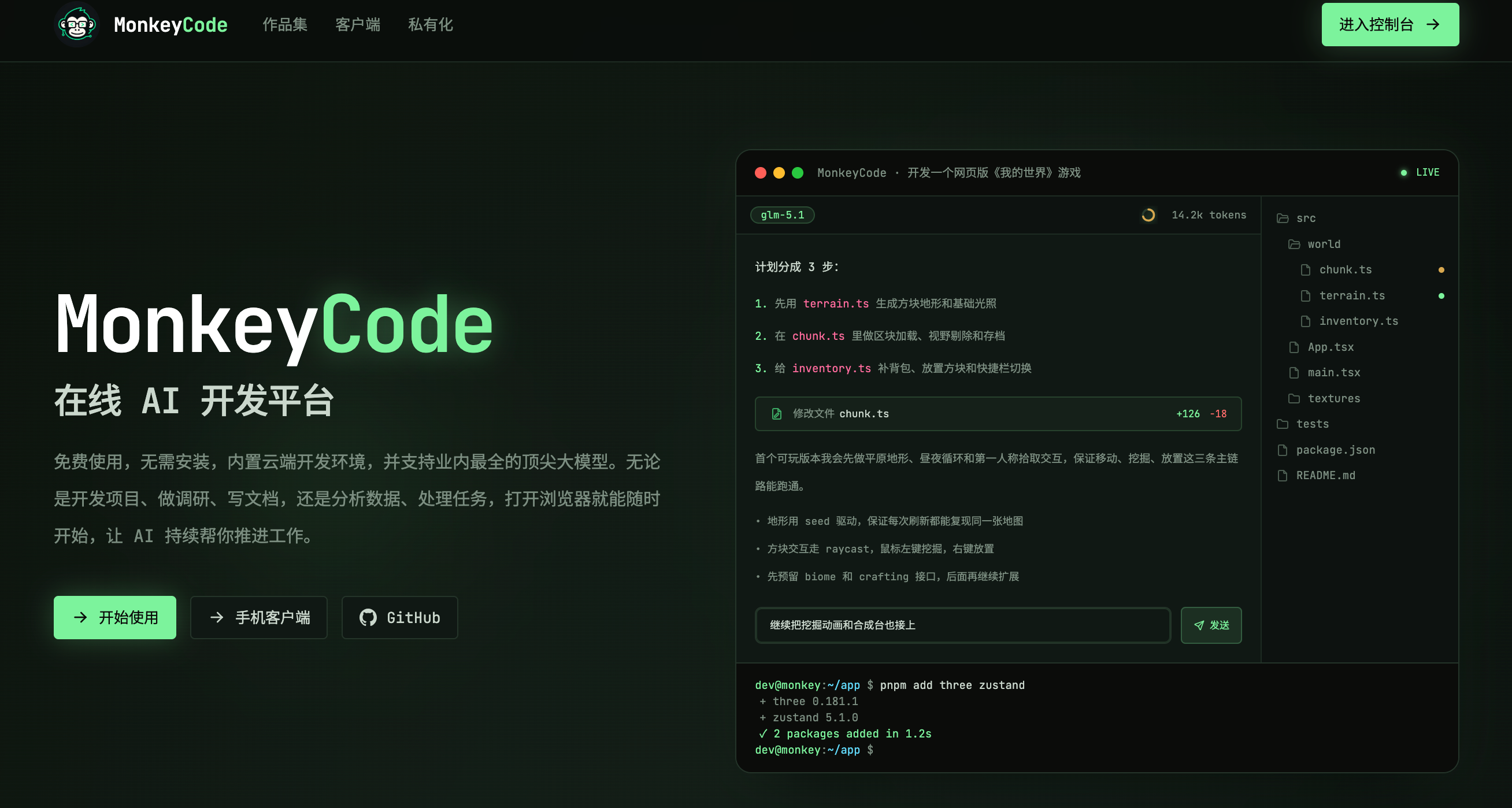Click the 14.2k tokens counter

coord(1209,216)
